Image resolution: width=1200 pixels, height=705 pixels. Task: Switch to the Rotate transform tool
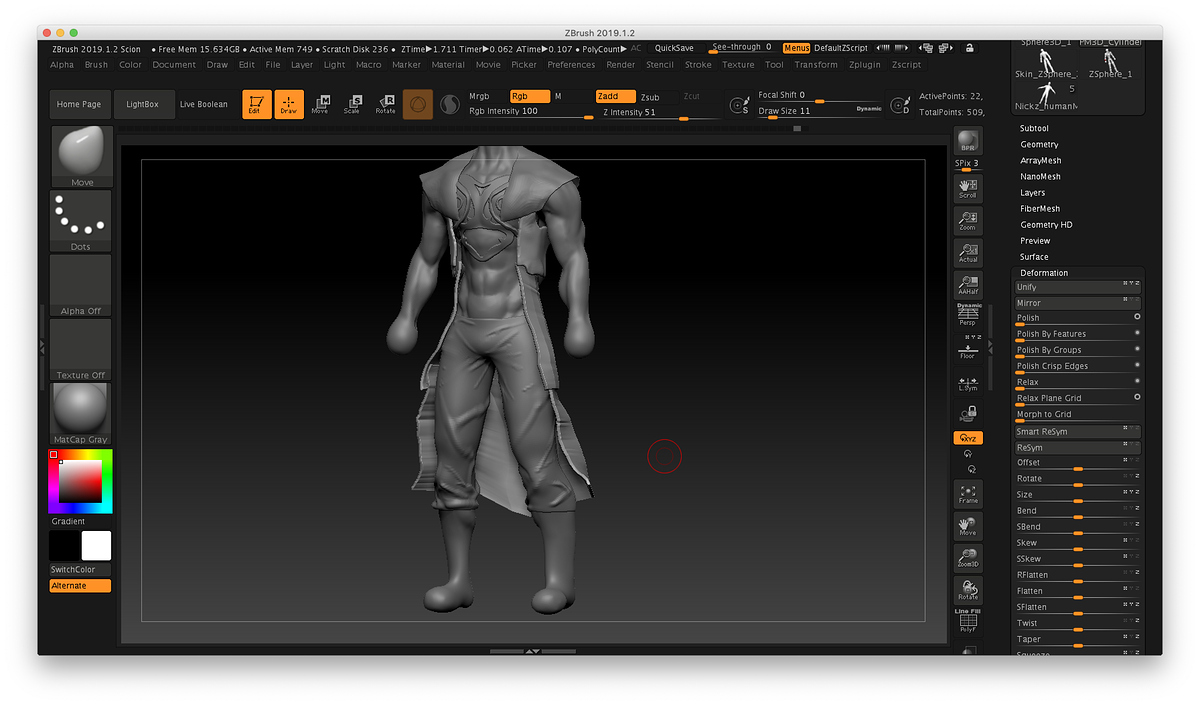click(385, 104)
